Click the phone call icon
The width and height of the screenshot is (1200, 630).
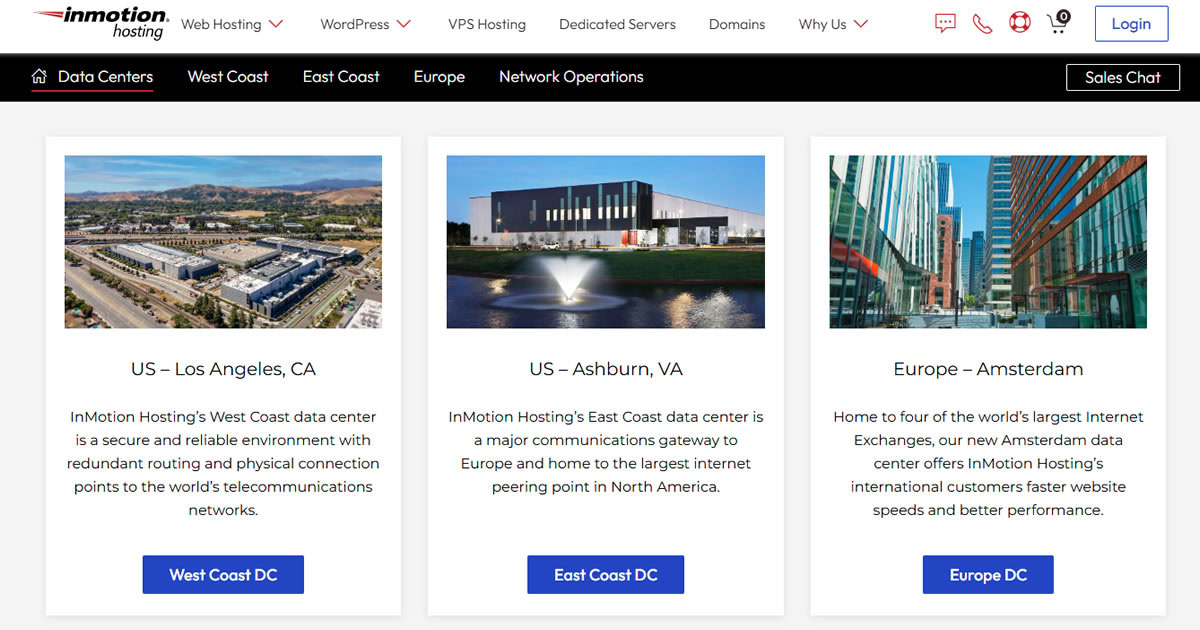point(982,24)
